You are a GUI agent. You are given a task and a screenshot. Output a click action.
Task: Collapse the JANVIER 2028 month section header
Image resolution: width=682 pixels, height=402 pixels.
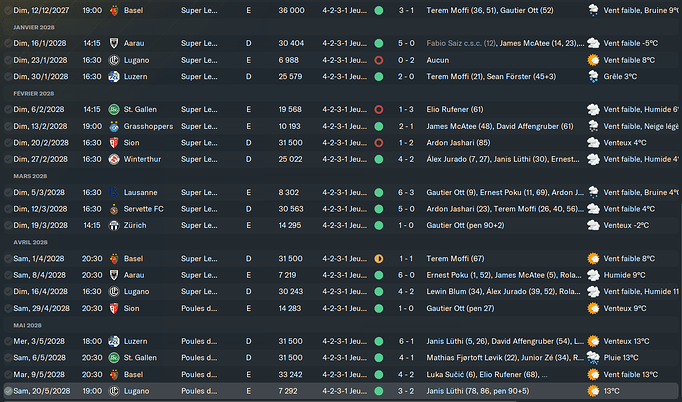(x=33, y=27)
